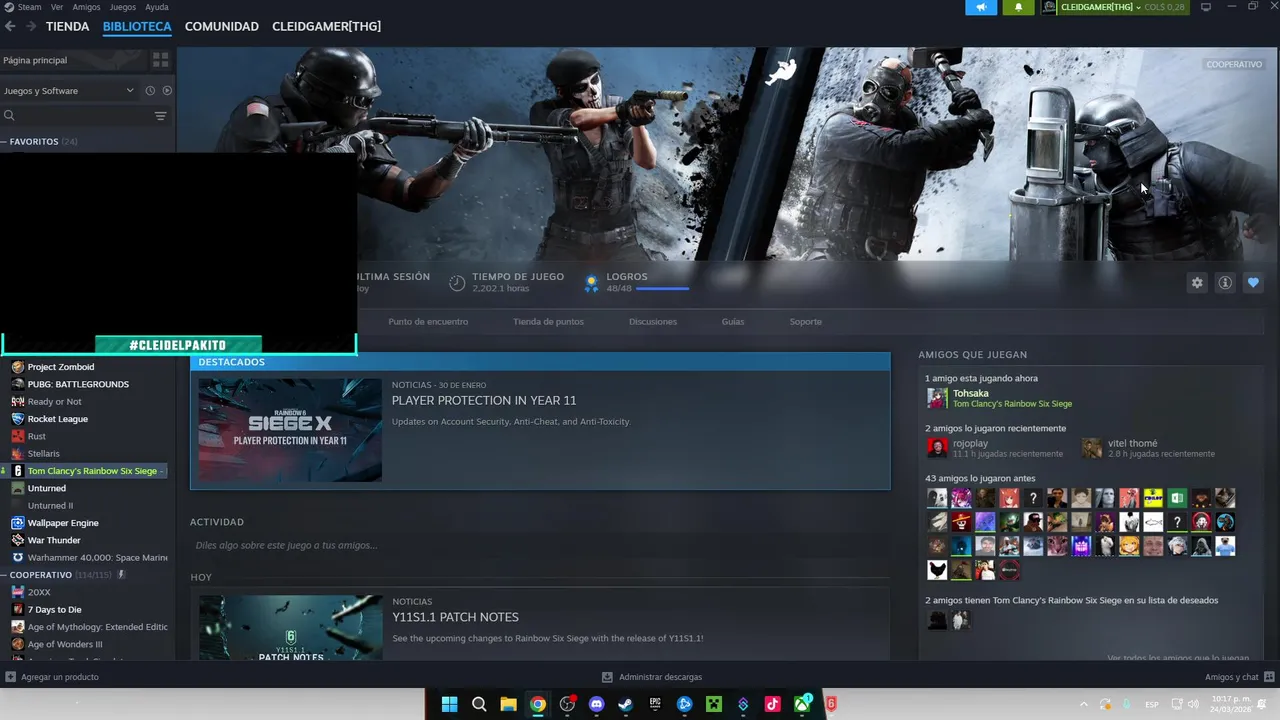Select Rust in the game list
1280x720 pixels.
point(36,436)
